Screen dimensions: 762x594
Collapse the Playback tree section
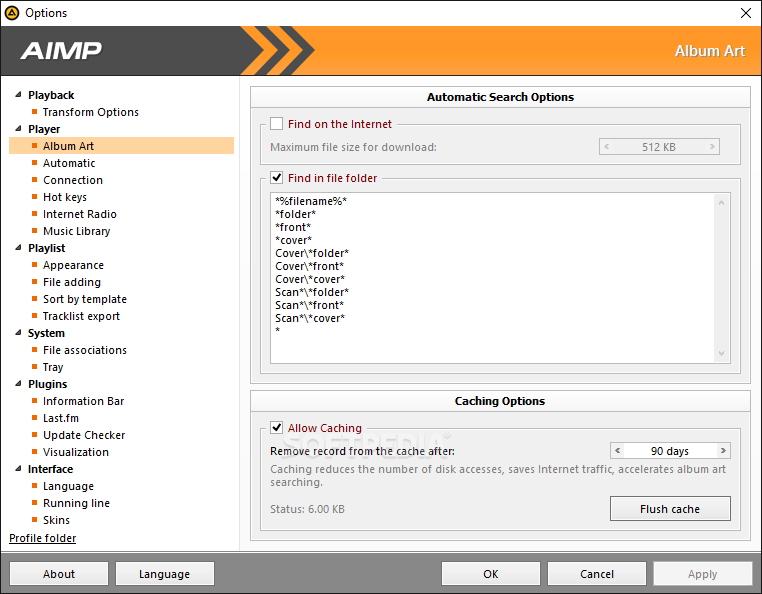[x=18, y=94]
